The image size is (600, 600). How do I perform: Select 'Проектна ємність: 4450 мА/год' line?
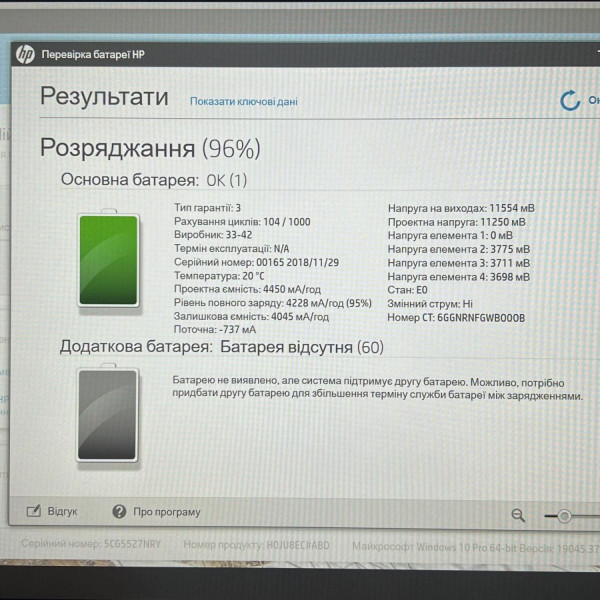click(247, 289)
